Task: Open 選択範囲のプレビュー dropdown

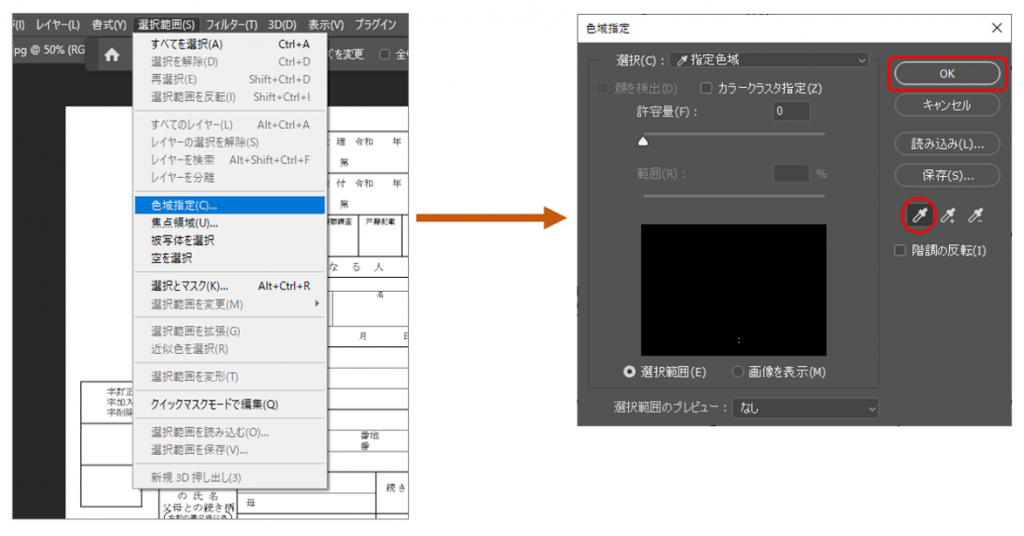Action: (x=805, y=408)
